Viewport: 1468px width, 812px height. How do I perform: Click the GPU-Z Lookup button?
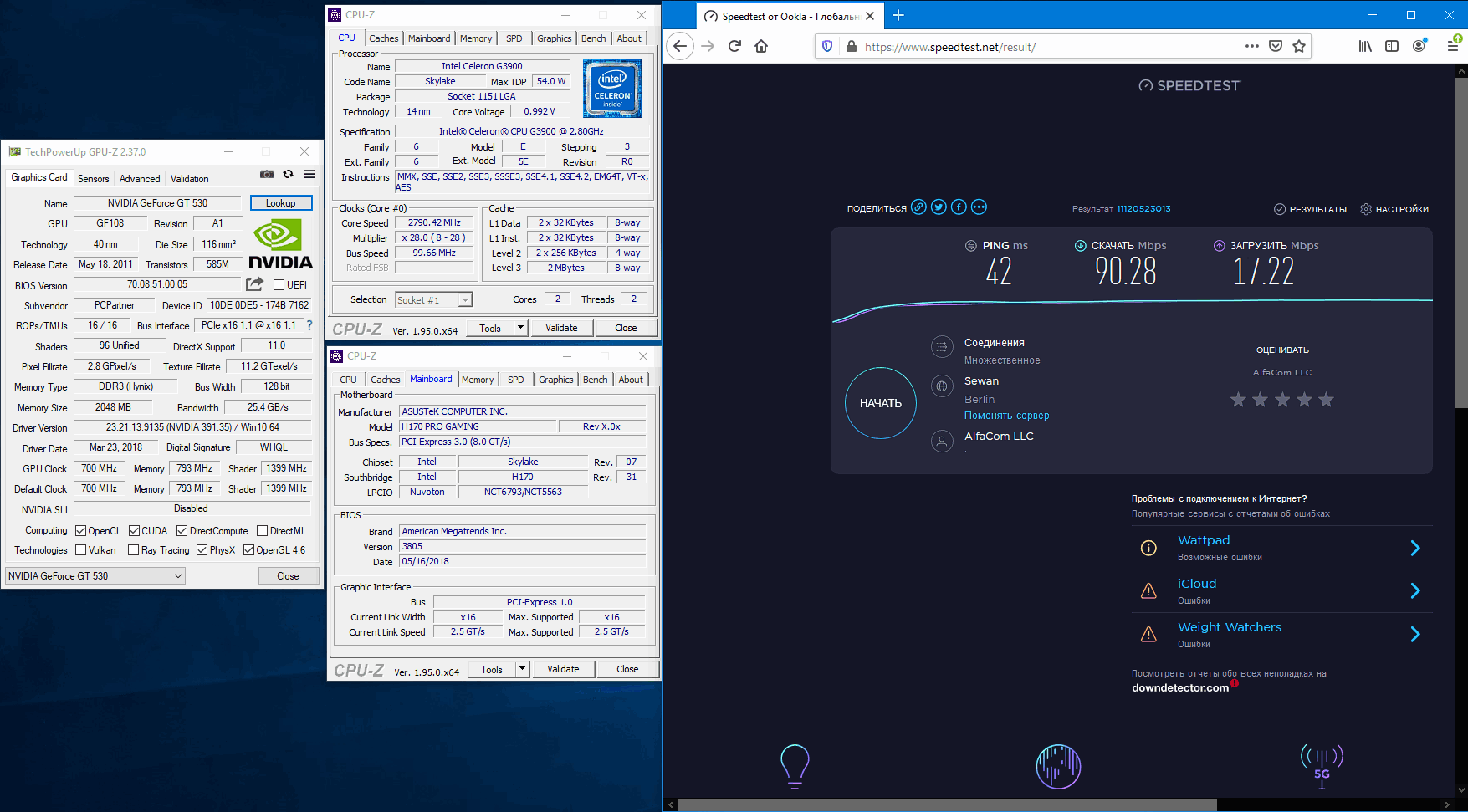click(x=281, y=203)
